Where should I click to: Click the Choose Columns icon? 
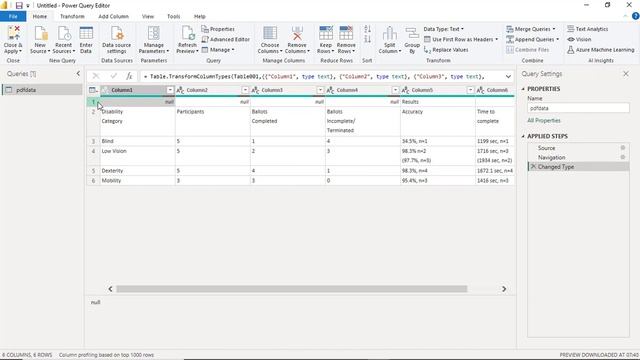270,33
